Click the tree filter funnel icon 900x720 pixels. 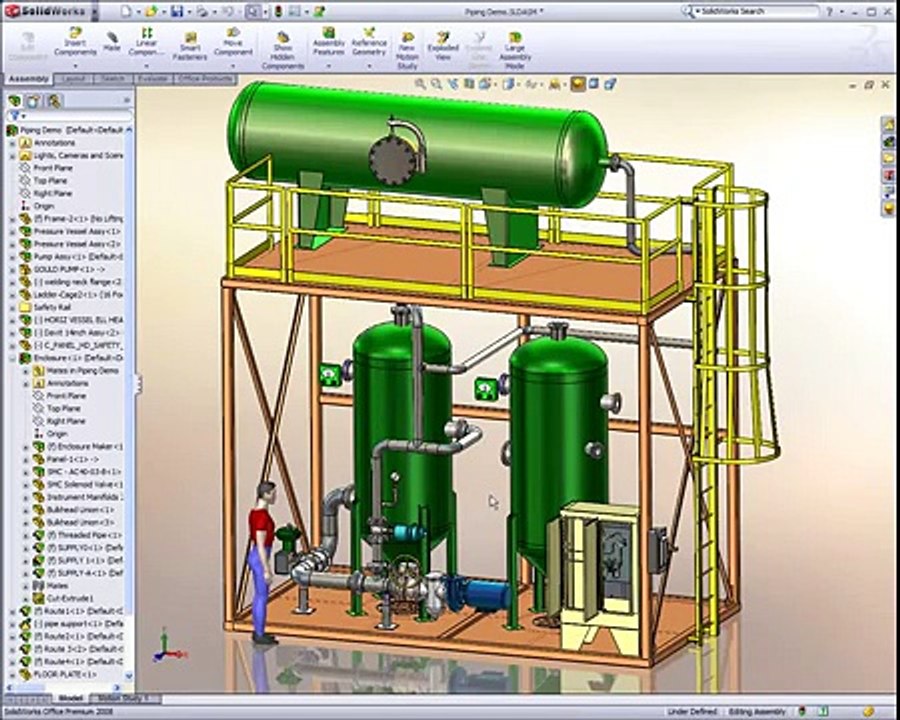coord(15,116)
